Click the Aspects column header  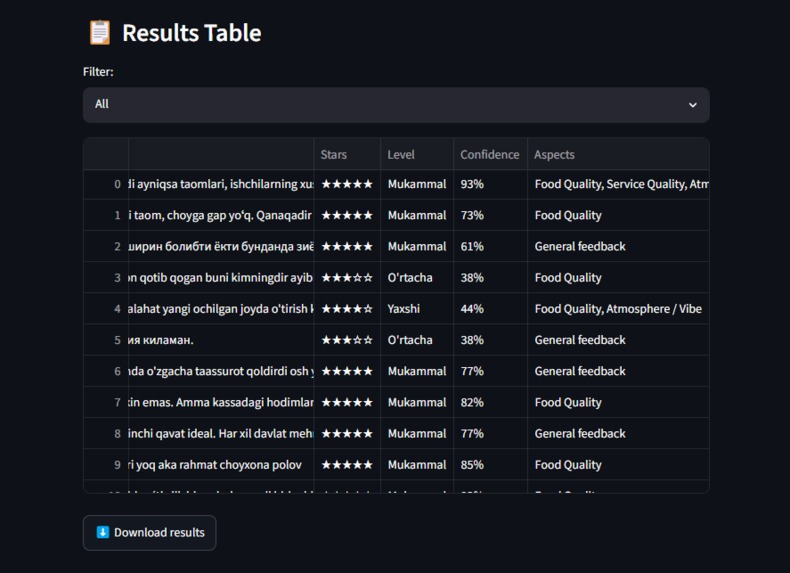[x=618, y=155]
